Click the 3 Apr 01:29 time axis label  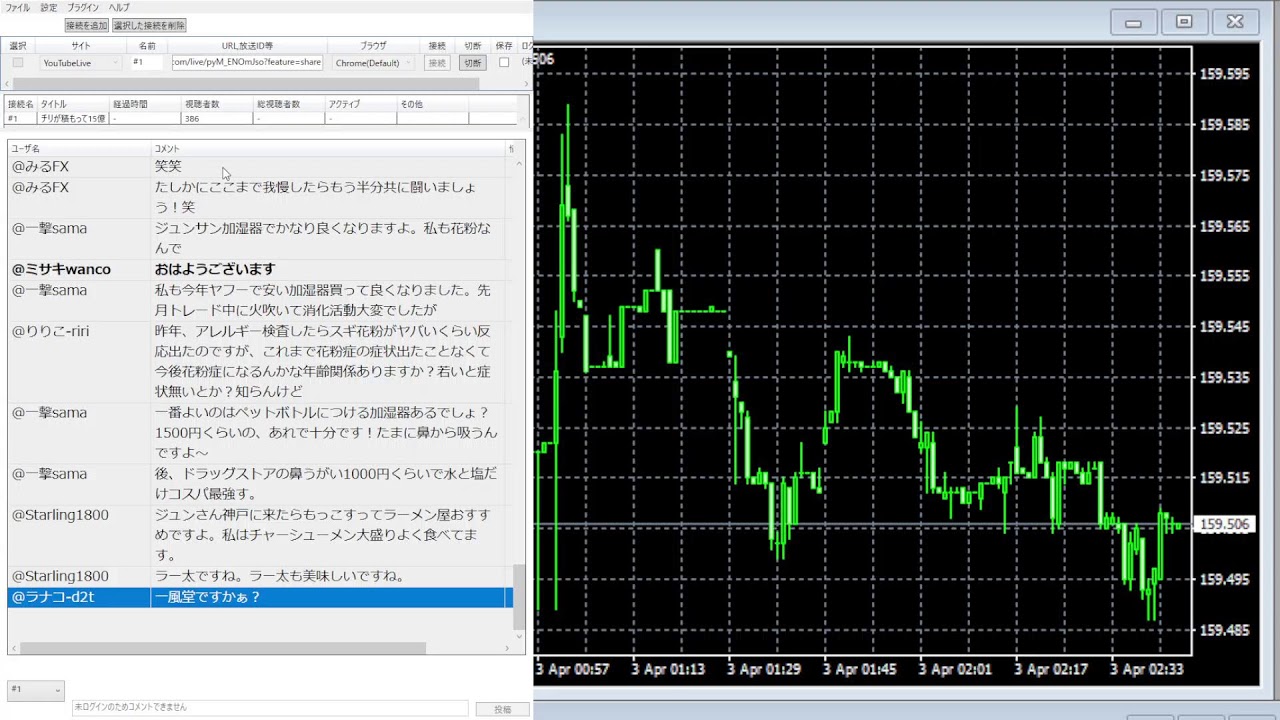(x=767, y=669)
